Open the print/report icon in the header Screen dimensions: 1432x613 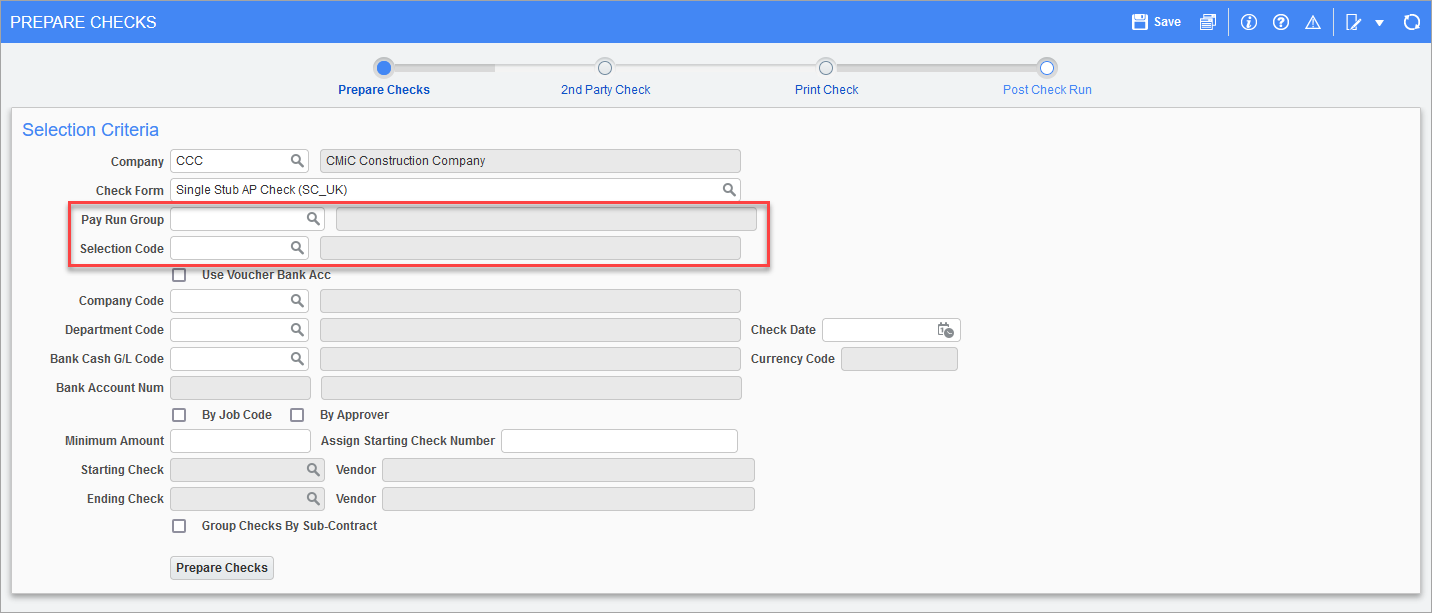click(1208, 21)
